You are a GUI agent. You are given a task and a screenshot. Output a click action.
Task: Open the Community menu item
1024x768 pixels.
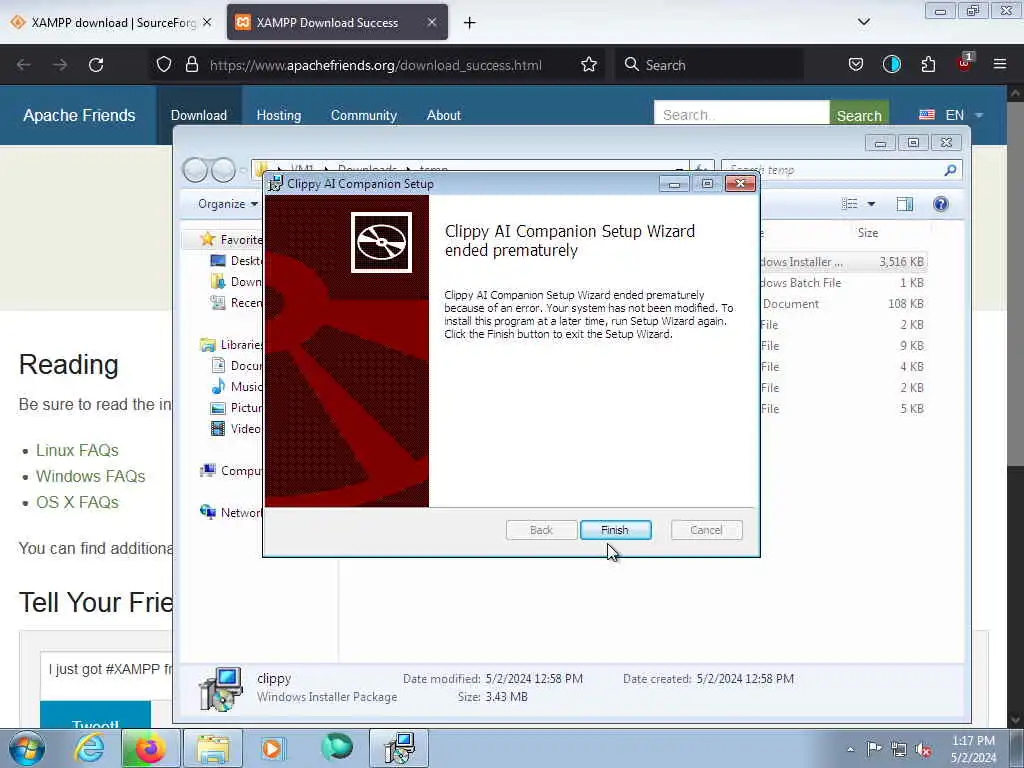tap(364, 115)
